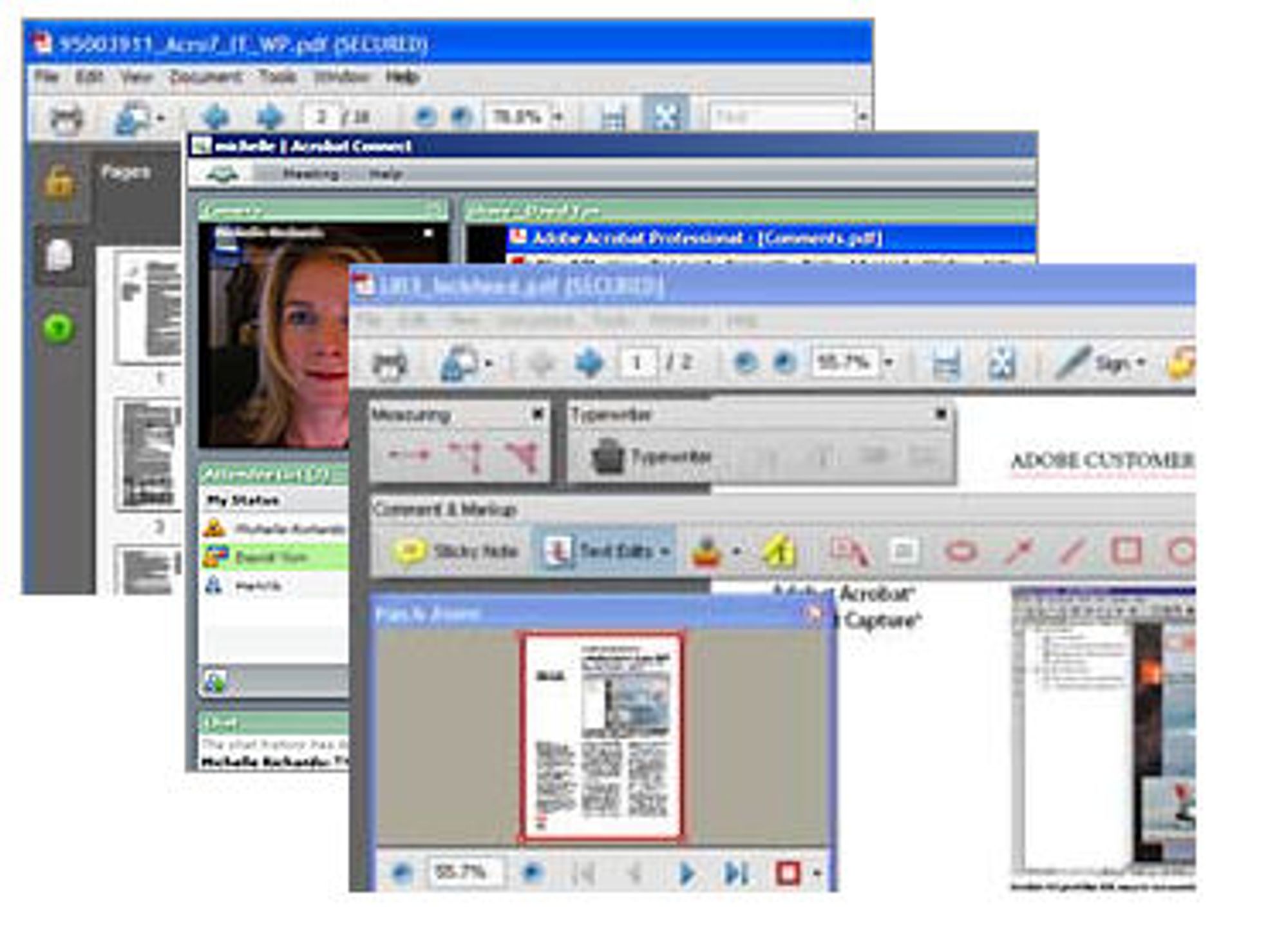Click the highlighted fit page icon in the back window

point(666,116)
